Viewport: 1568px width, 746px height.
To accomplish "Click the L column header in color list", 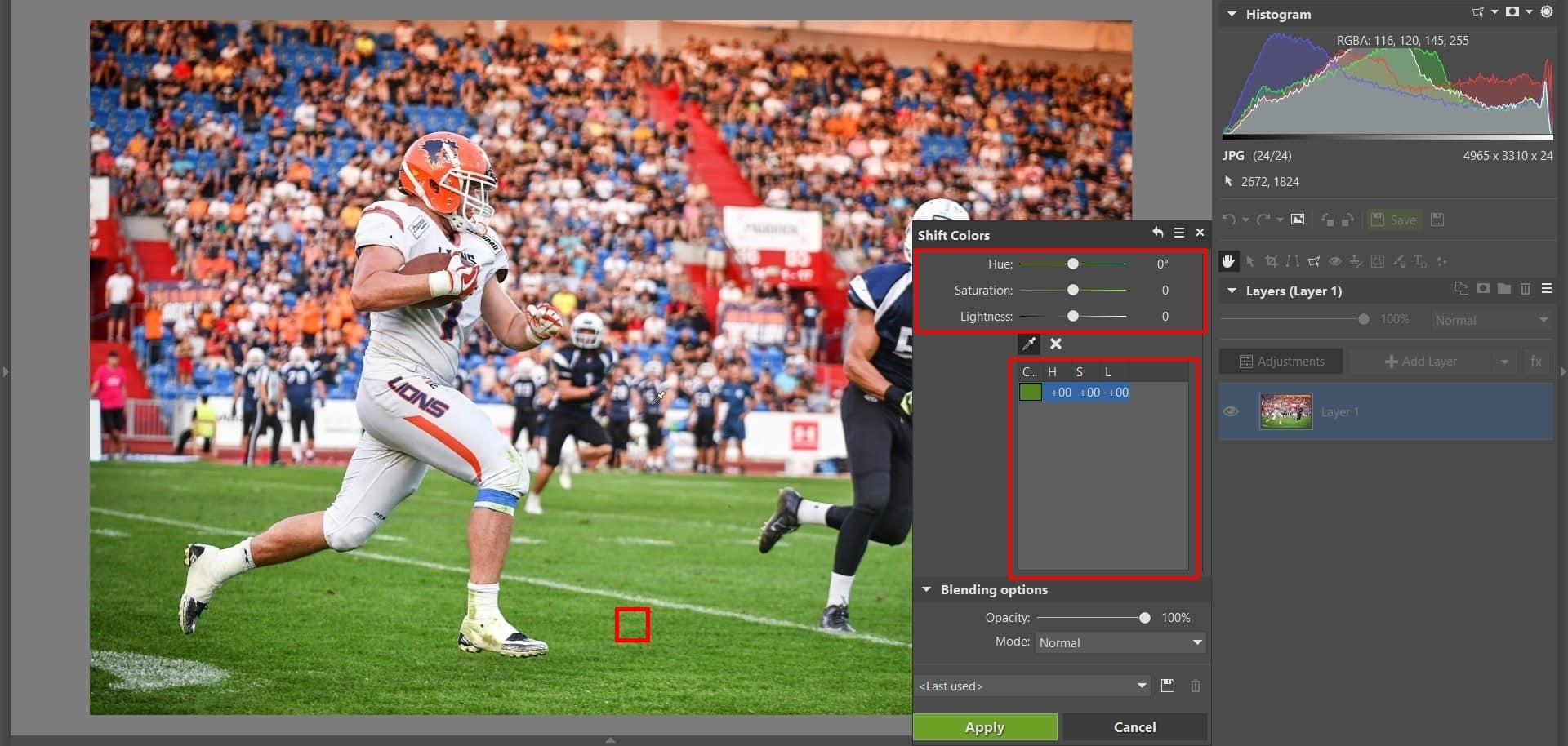I will 1108,371.
